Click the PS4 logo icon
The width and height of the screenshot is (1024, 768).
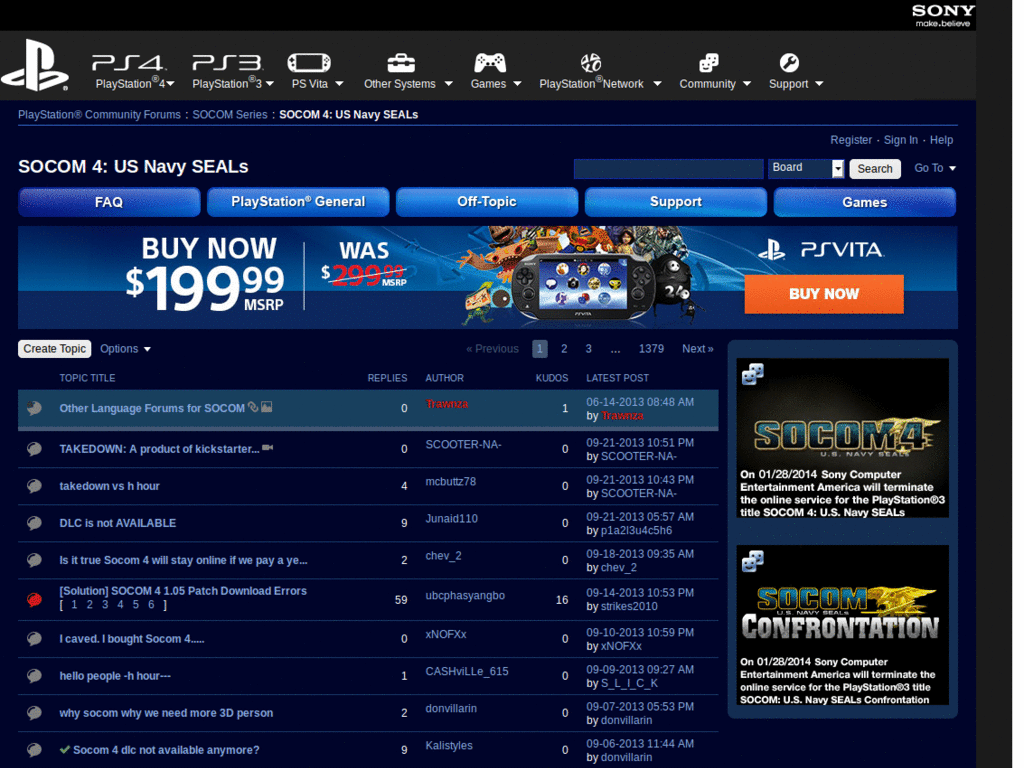pos(129,63)
